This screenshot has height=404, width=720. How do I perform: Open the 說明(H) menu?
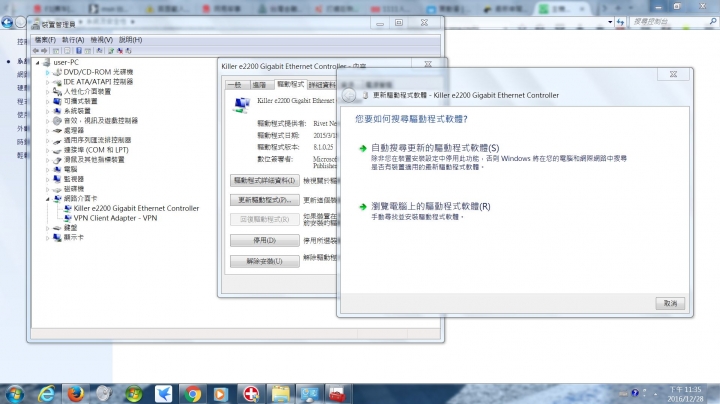click(130, 40)
